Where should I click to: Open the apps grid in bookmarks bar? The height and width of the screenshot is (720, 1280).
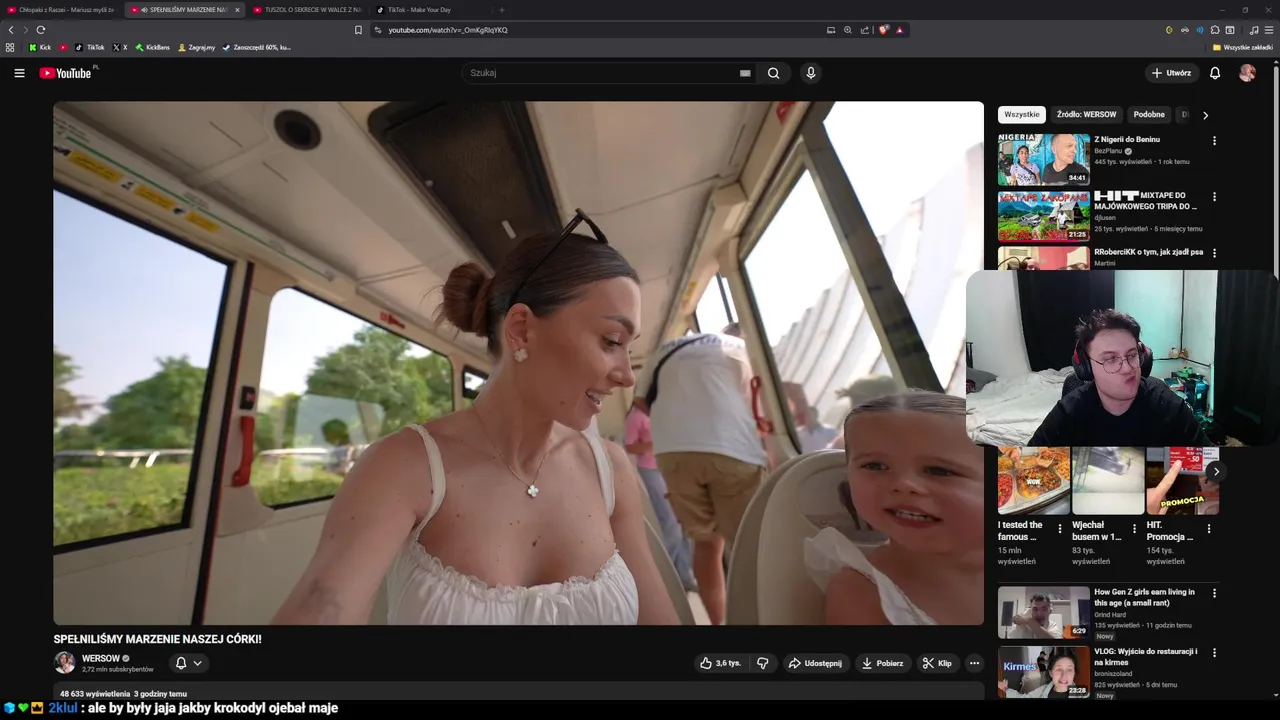(10, 47)
